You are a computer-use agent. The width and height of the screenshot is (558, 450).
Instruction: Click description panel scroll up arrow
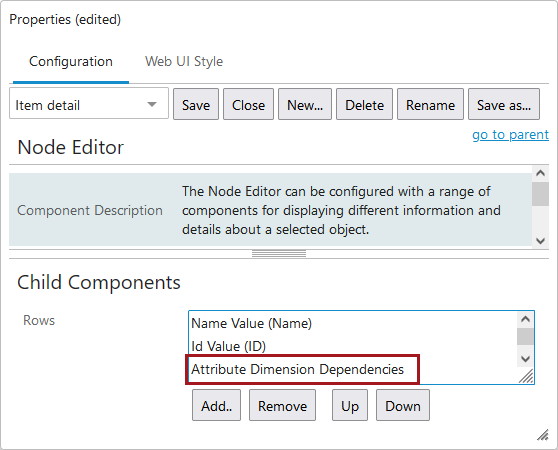[540, 173]
